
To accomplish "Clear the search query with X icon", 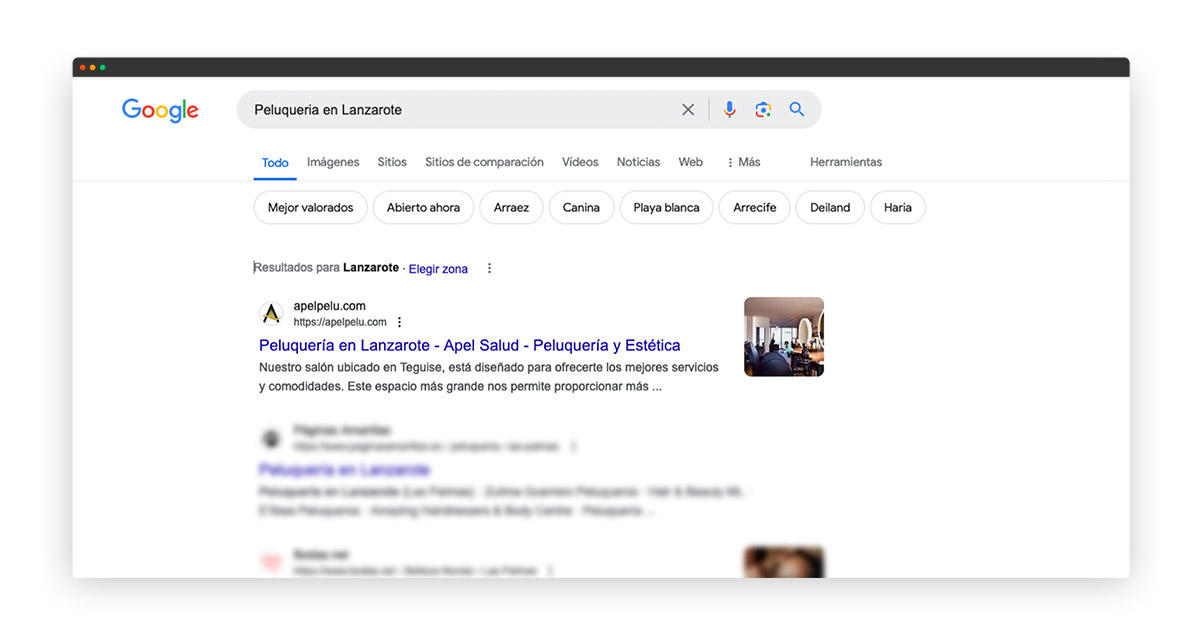I will 688,110.
